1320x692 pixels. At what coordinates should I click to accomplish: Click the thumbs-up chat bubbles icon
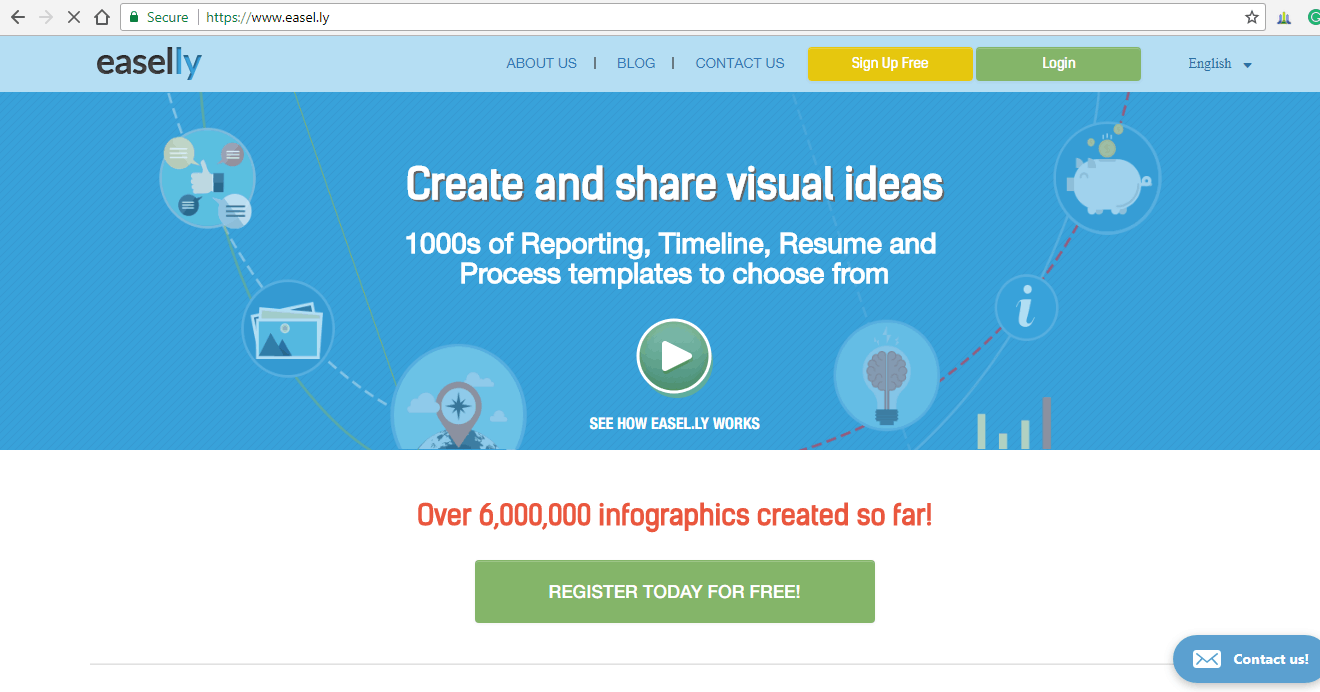click(x=207, y=179)
